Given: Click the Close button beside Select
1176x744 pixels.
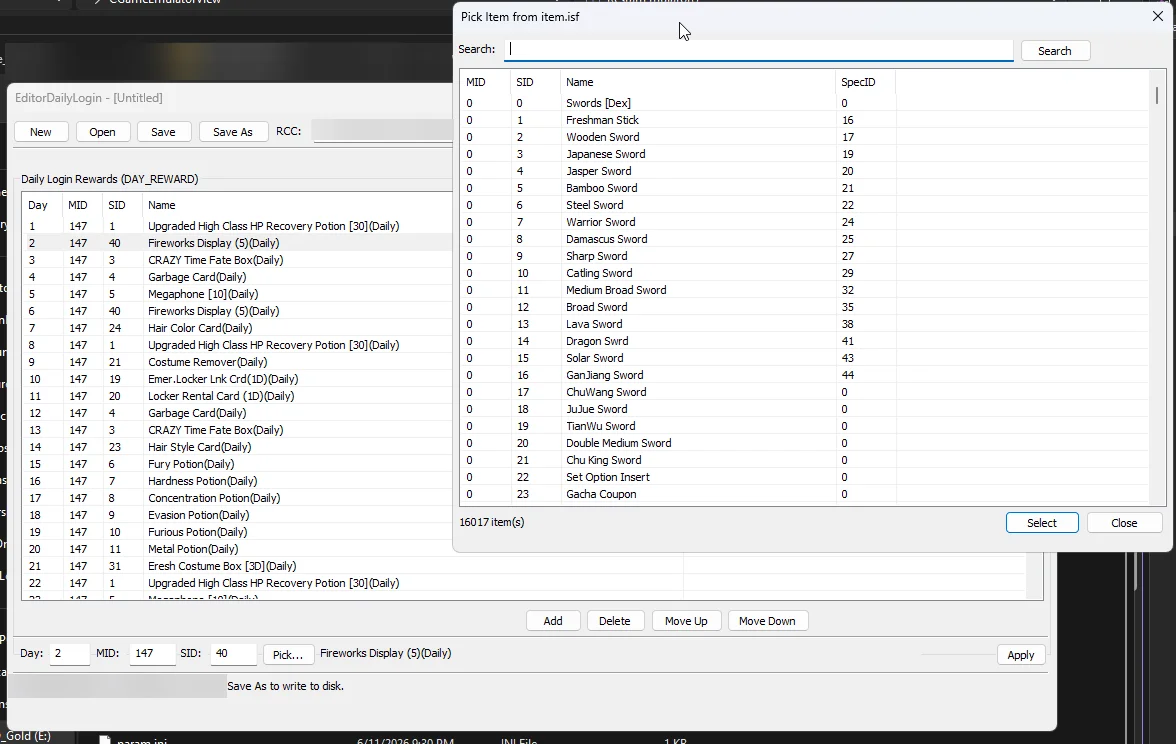Looking at the screenshot, I should point(1124,523).
